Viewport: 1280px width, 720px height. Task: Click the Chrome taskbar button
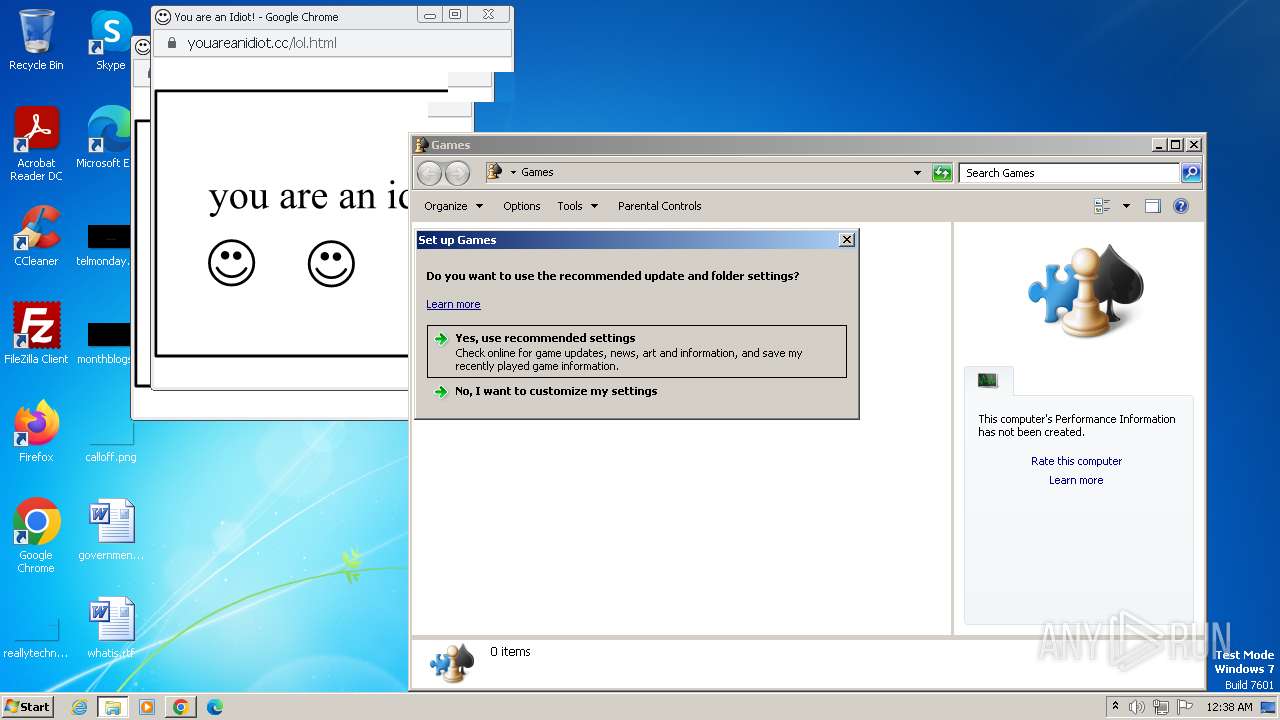180,707
